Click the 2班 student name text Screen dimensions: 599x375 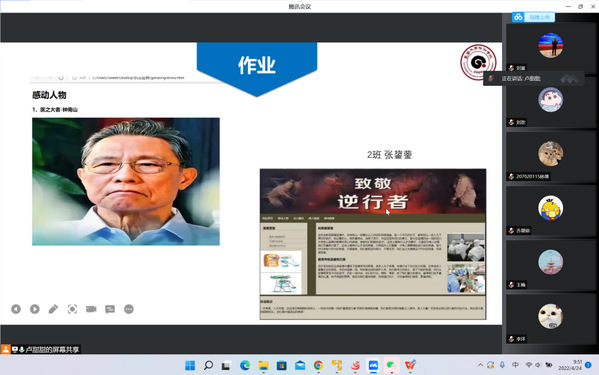click(389, 155)
